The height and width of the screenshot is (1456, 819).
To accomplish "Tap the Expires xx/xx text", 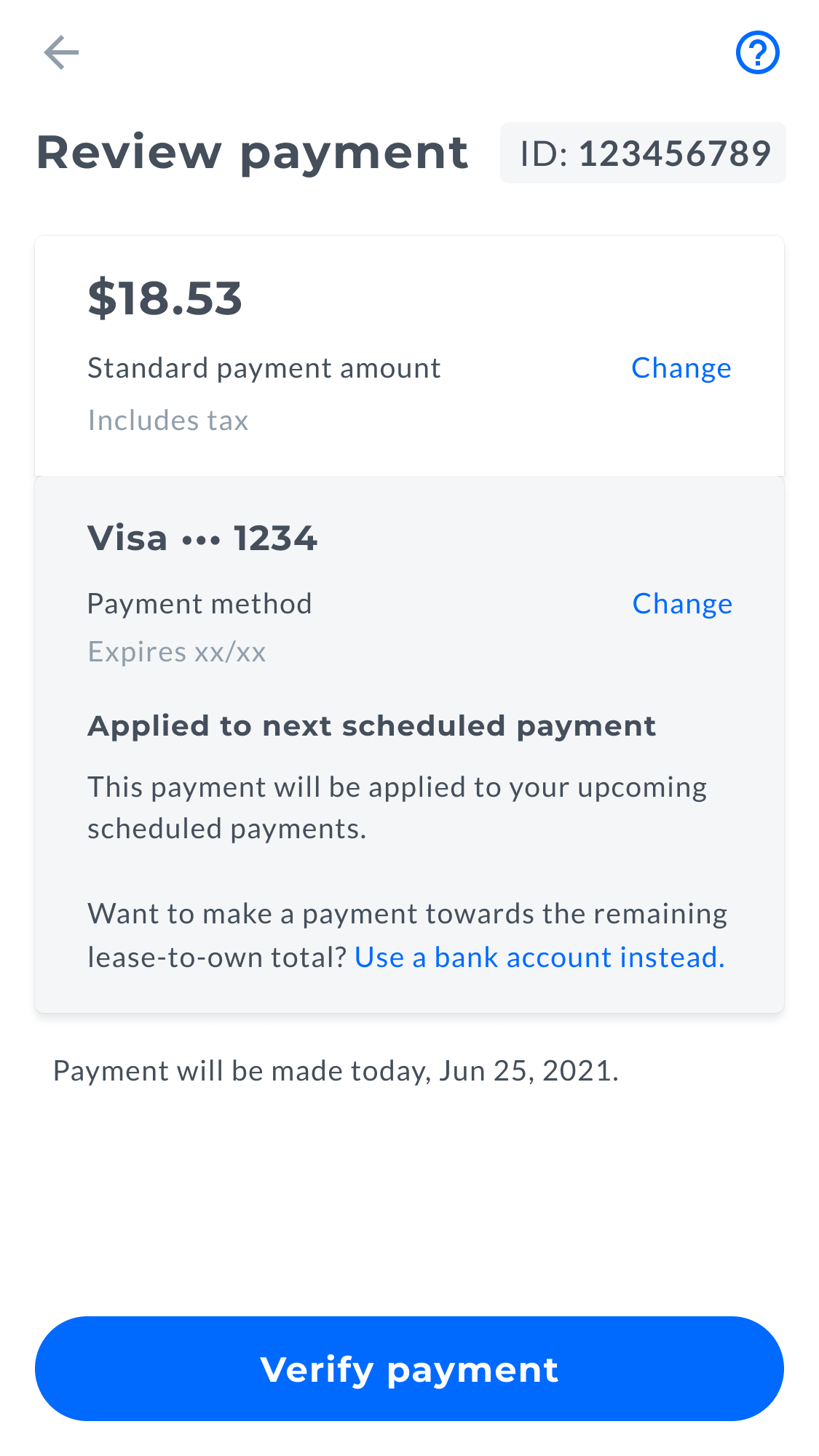I will click(x=177, y=652).
